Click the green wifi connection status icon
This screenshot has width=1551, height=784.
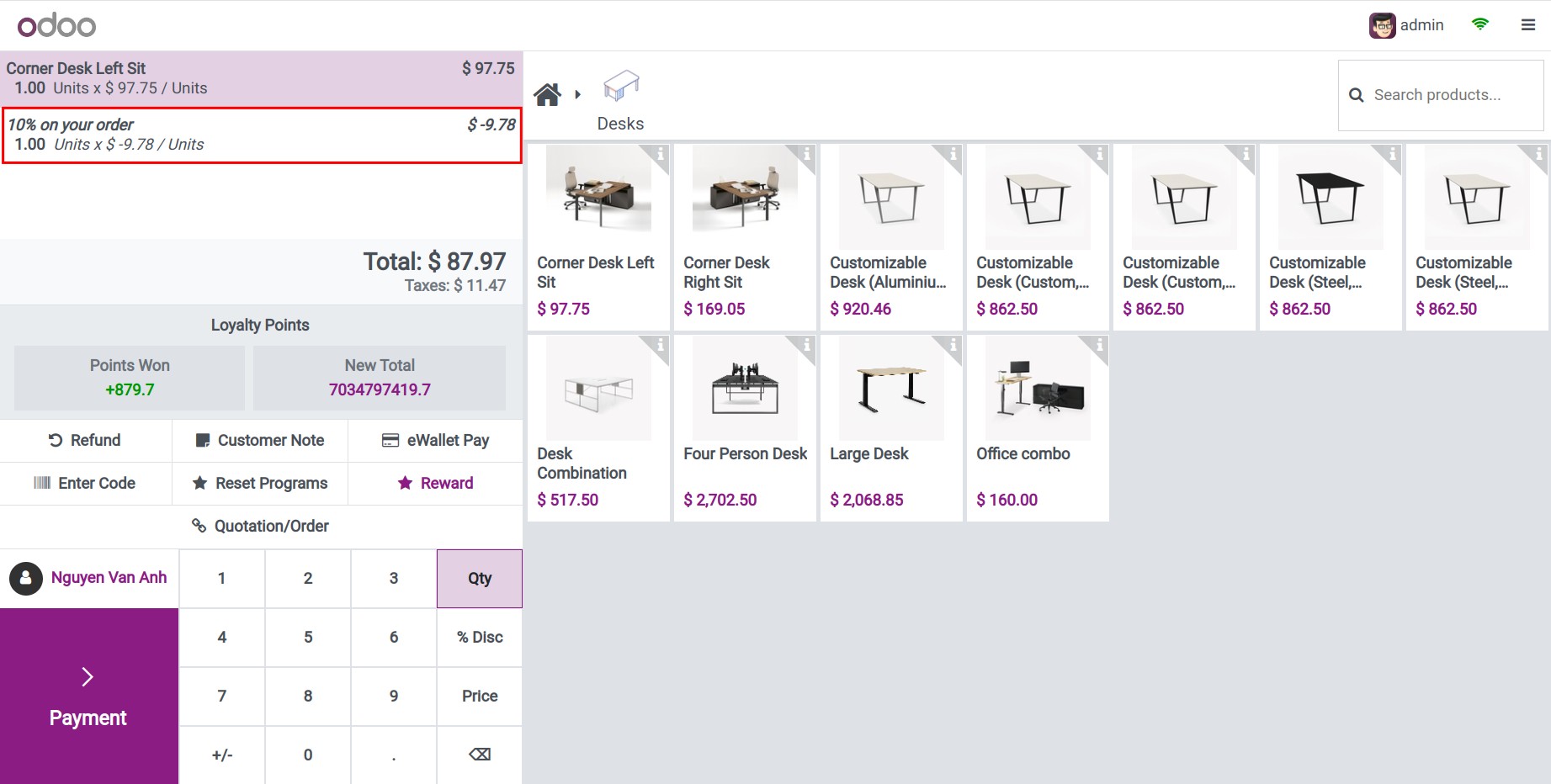tap(1479, 24)
